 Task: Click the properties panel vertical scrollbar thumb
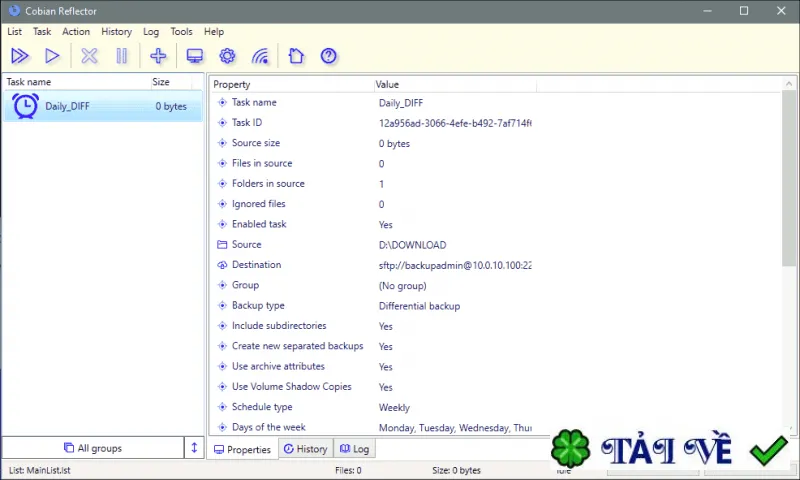(x=789, y=179)
